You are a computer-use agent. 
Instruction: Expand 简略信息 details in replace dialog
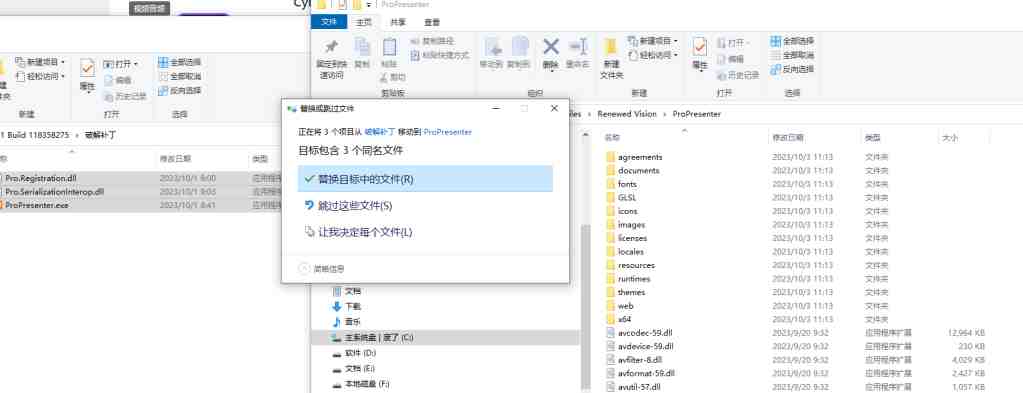(322, 268)
